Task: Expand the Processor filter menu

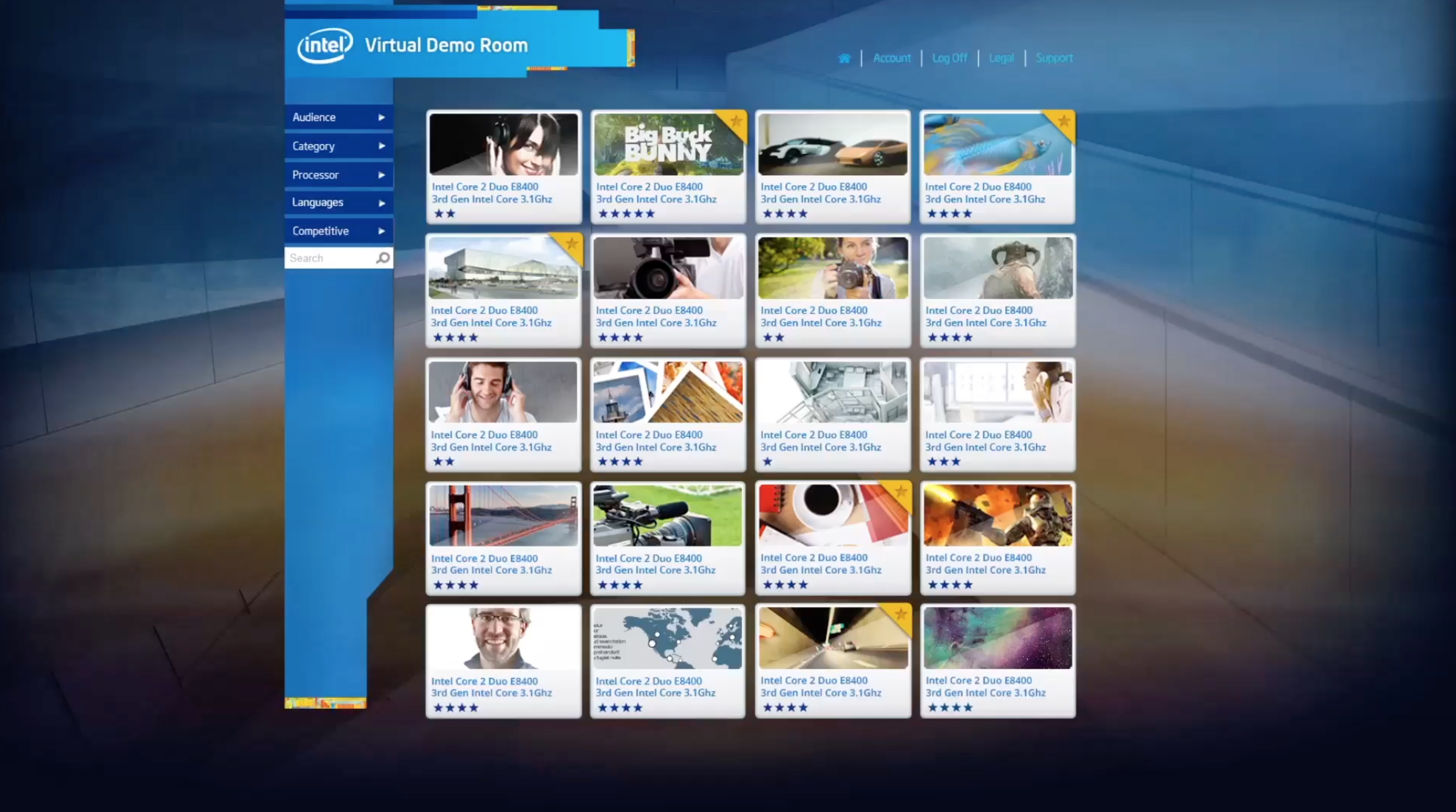Action: point(338,175)
